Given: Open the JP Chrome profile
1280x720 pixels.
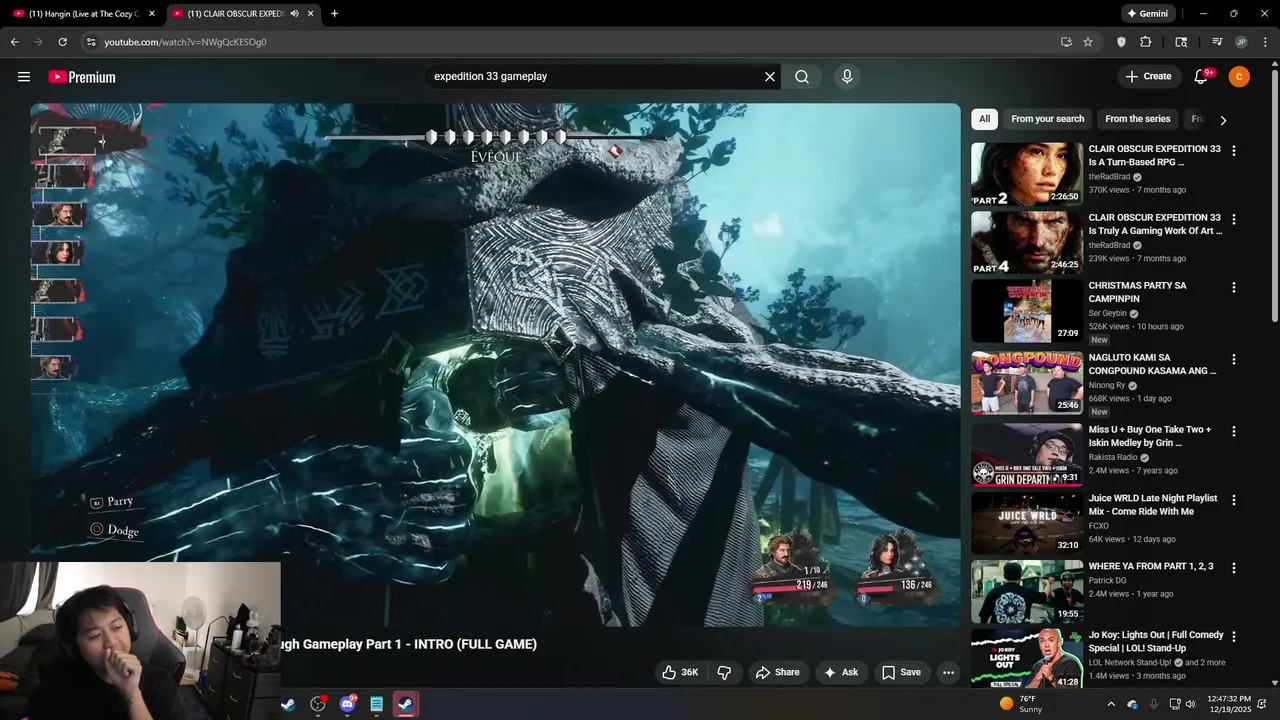Looking at the screenshot, I should click(1241, 42).
